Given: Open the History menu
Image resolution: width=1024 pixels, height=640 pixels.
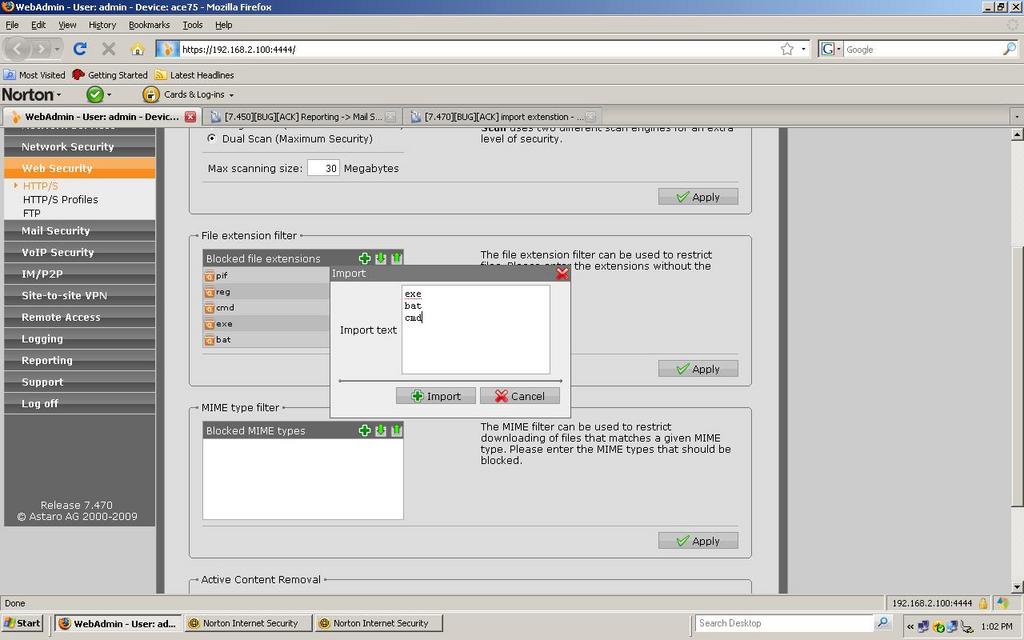Looking at the screenshot, I should click(102, 25).
